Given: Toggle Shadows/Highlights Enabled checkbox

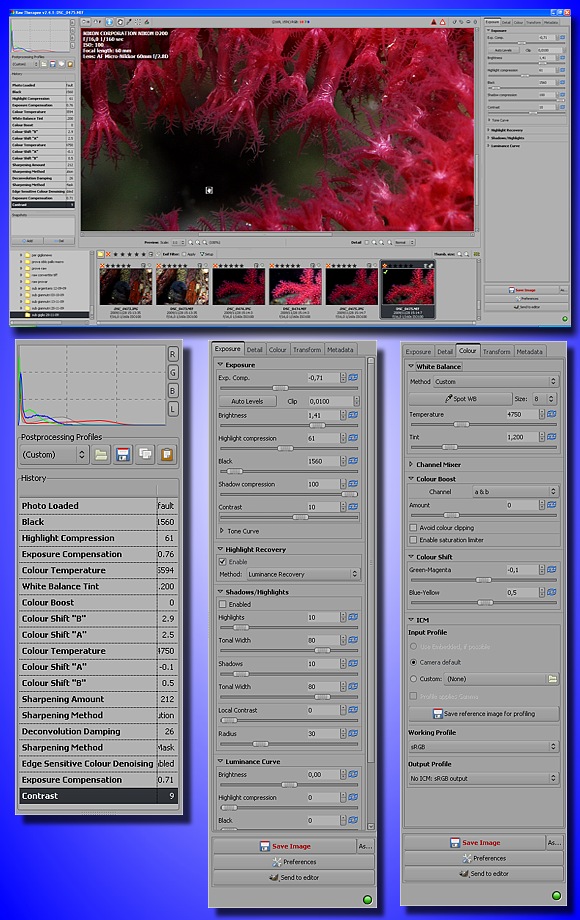Looking at the screenshot, I should point(222,604).
